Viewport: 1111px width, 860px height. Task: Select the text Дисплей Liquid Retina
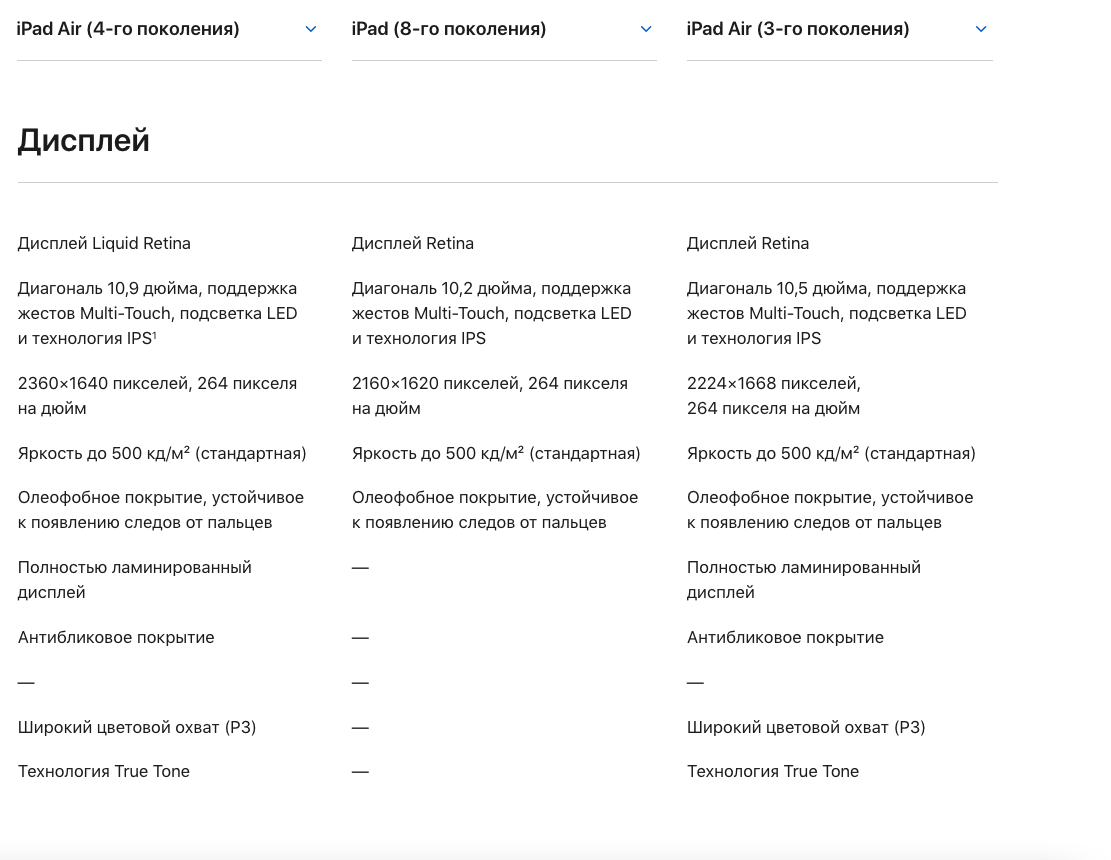[x=104, y=244]
